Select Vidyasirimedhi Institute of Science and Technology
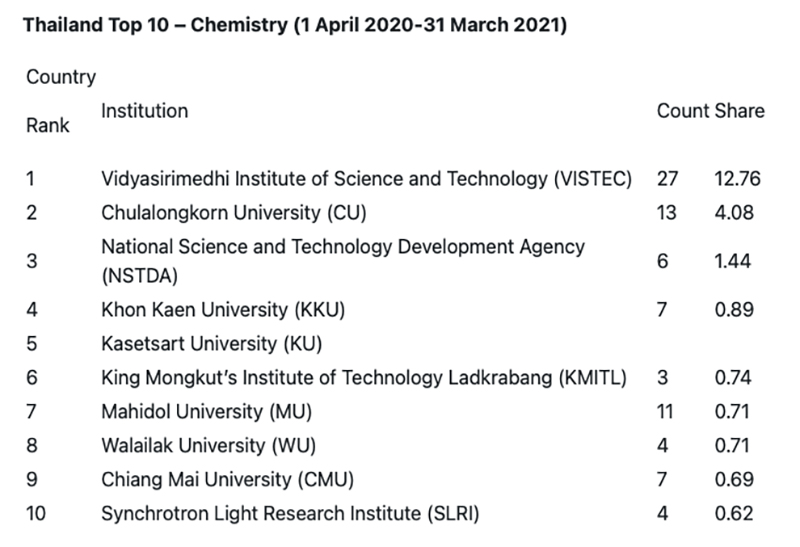The height and width of the screenshot is (547, 800). pos(367,179)
